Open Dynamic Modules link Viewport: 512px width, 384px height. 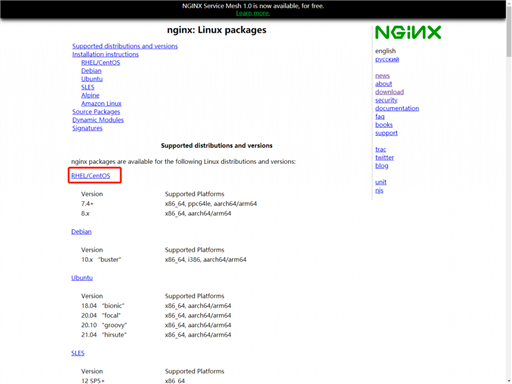tap(98, 120)
